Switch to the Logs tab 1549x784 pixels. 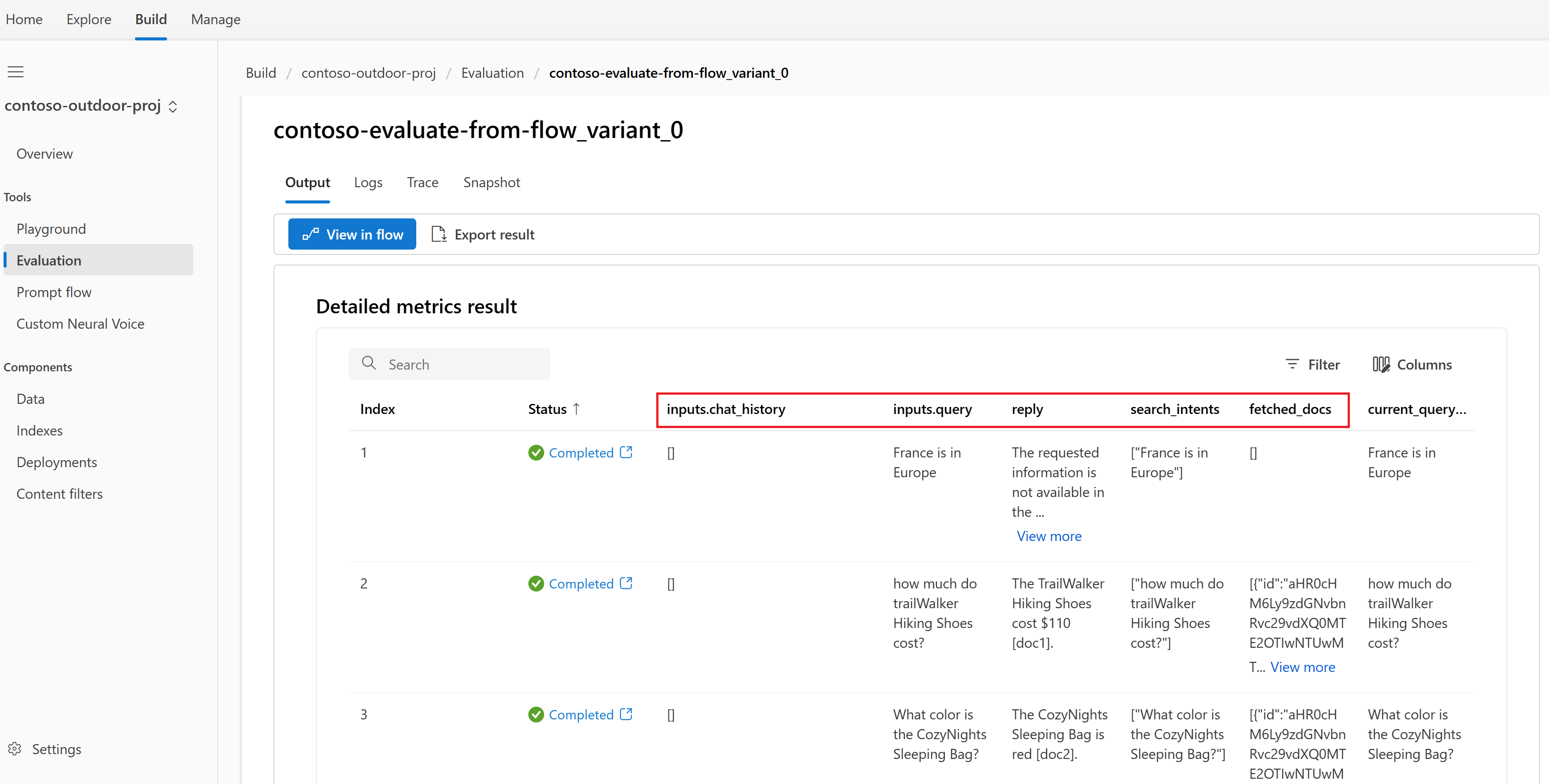click(368, 182)
